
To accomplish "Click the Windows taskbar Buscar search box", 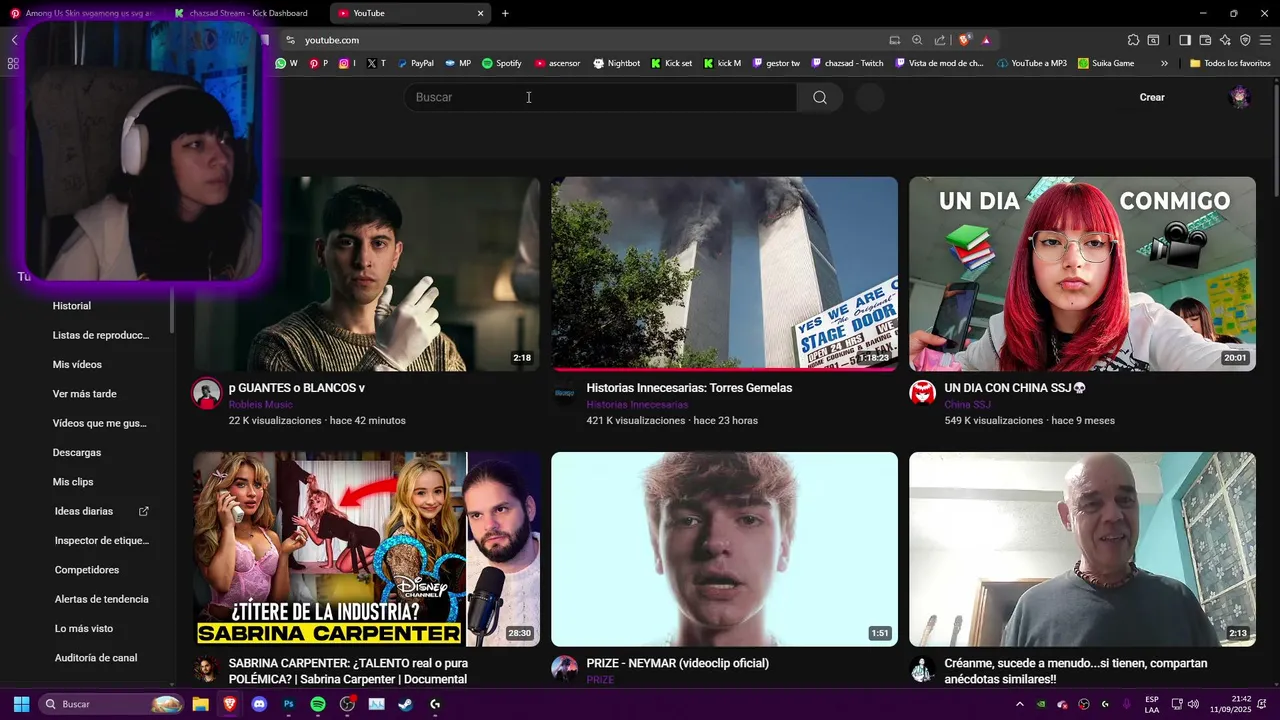I will coord(111,704).
